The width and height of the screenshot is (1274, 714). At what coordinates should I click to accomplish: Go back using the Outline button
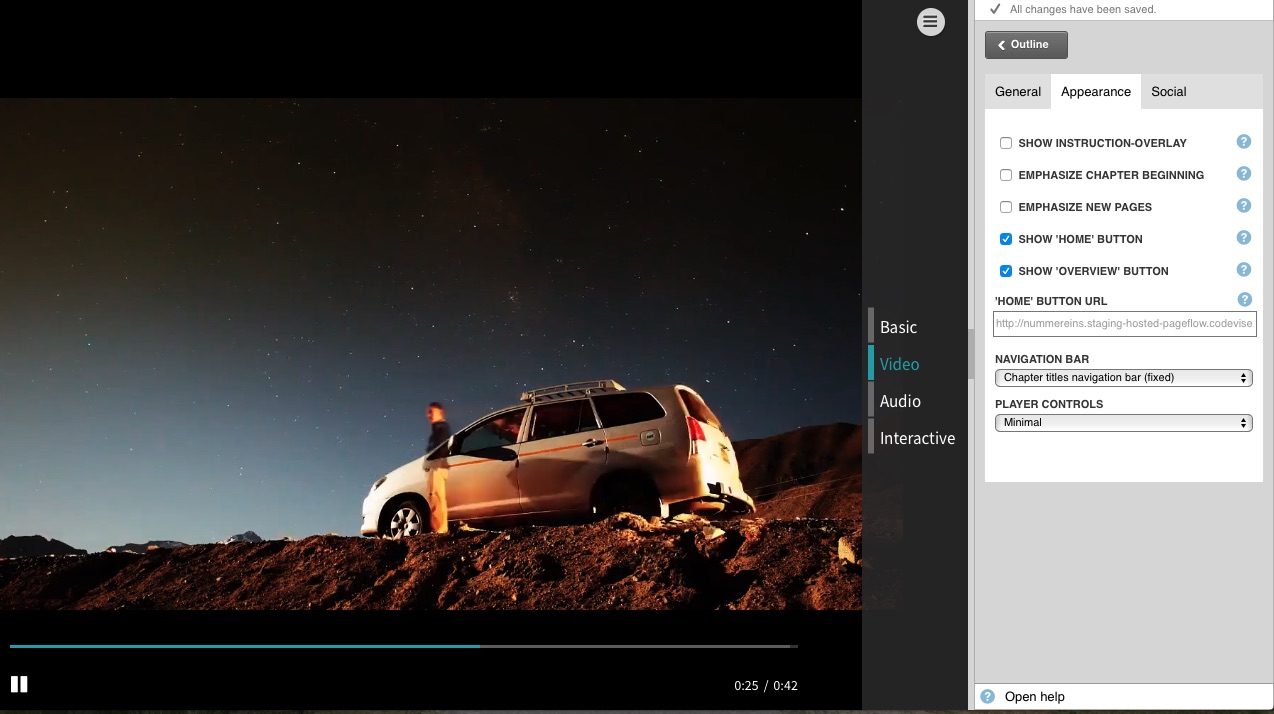coord(1026,45)
